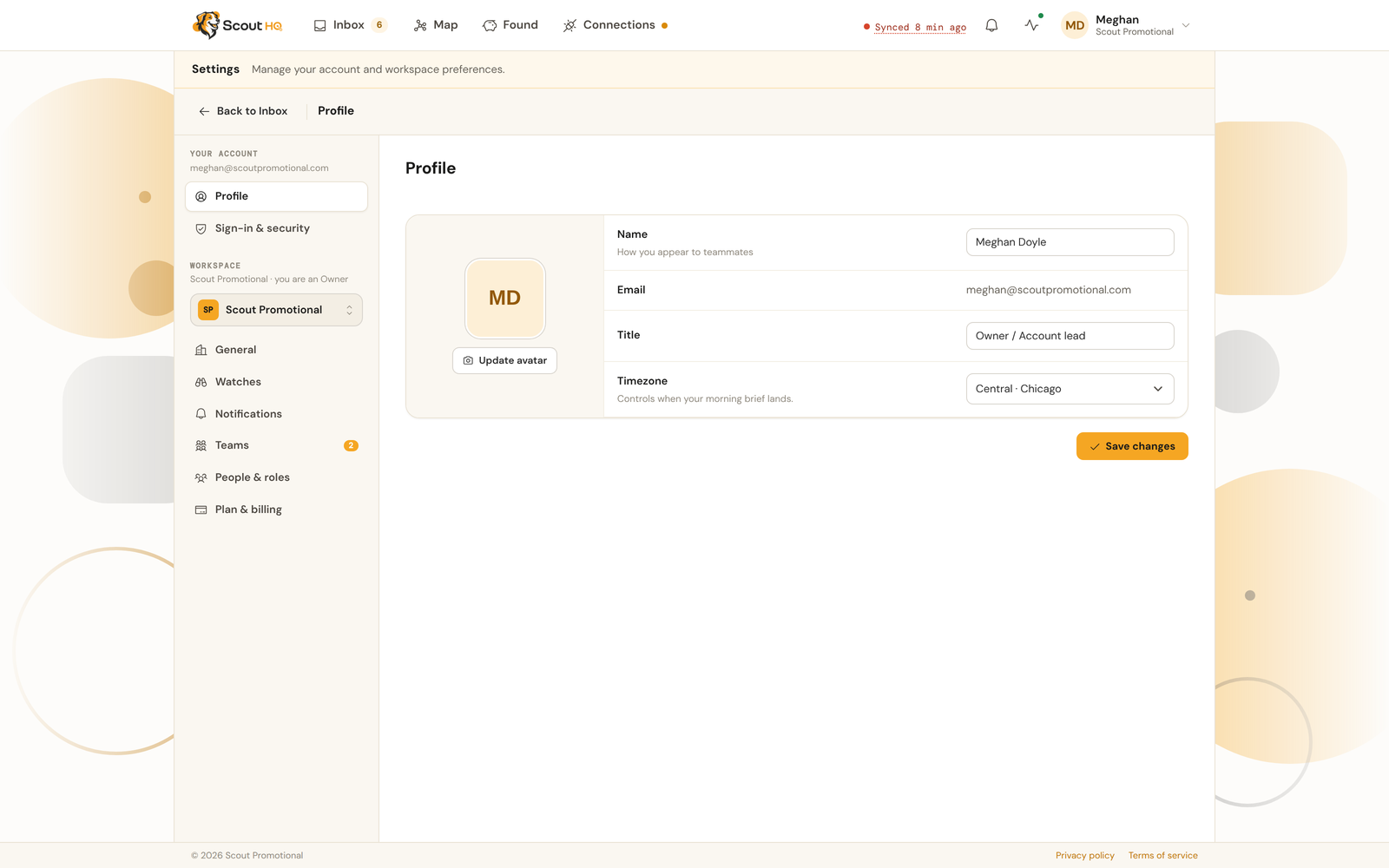Open People & roles settings
This screenshot has width=1389, height=868.
point(276,477)
